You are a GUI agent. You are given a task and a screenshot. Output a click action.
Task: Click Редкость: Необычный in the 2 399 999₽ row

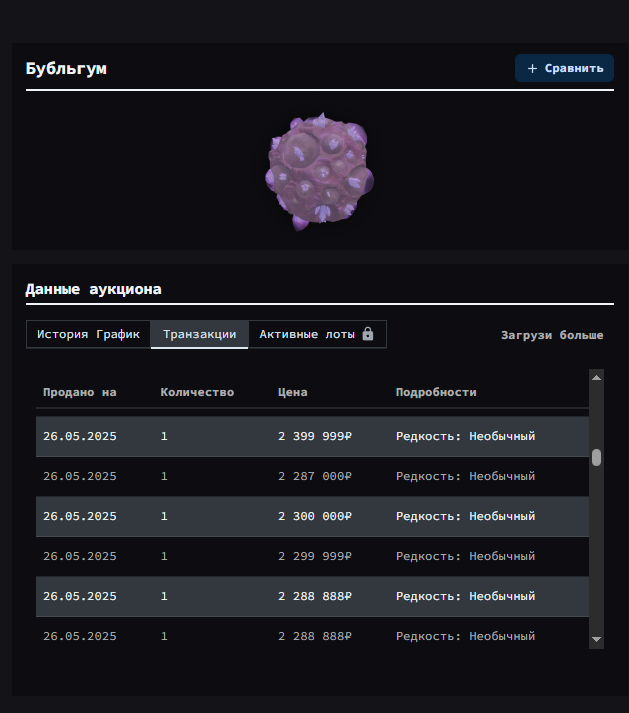[465, 436]
